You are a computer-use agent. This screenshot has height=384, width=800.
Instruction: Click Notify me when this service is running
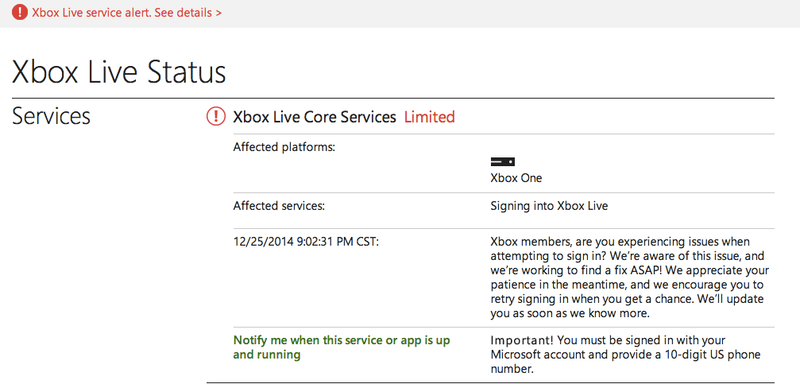point(342,347)
